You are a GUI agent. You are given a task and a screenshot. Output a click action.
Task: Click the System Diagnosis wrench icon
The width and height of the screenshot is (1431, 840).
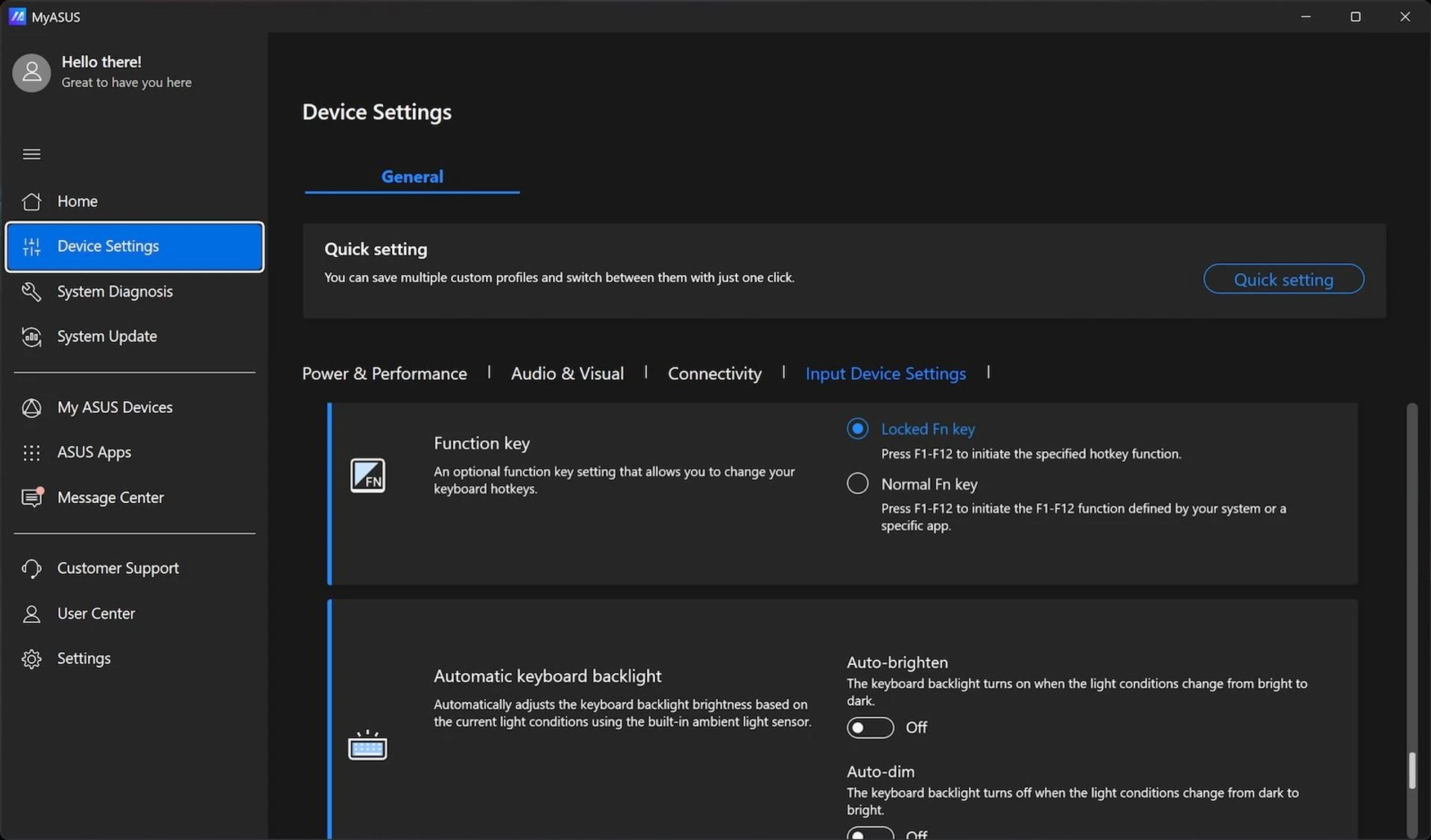click(31, 291)
